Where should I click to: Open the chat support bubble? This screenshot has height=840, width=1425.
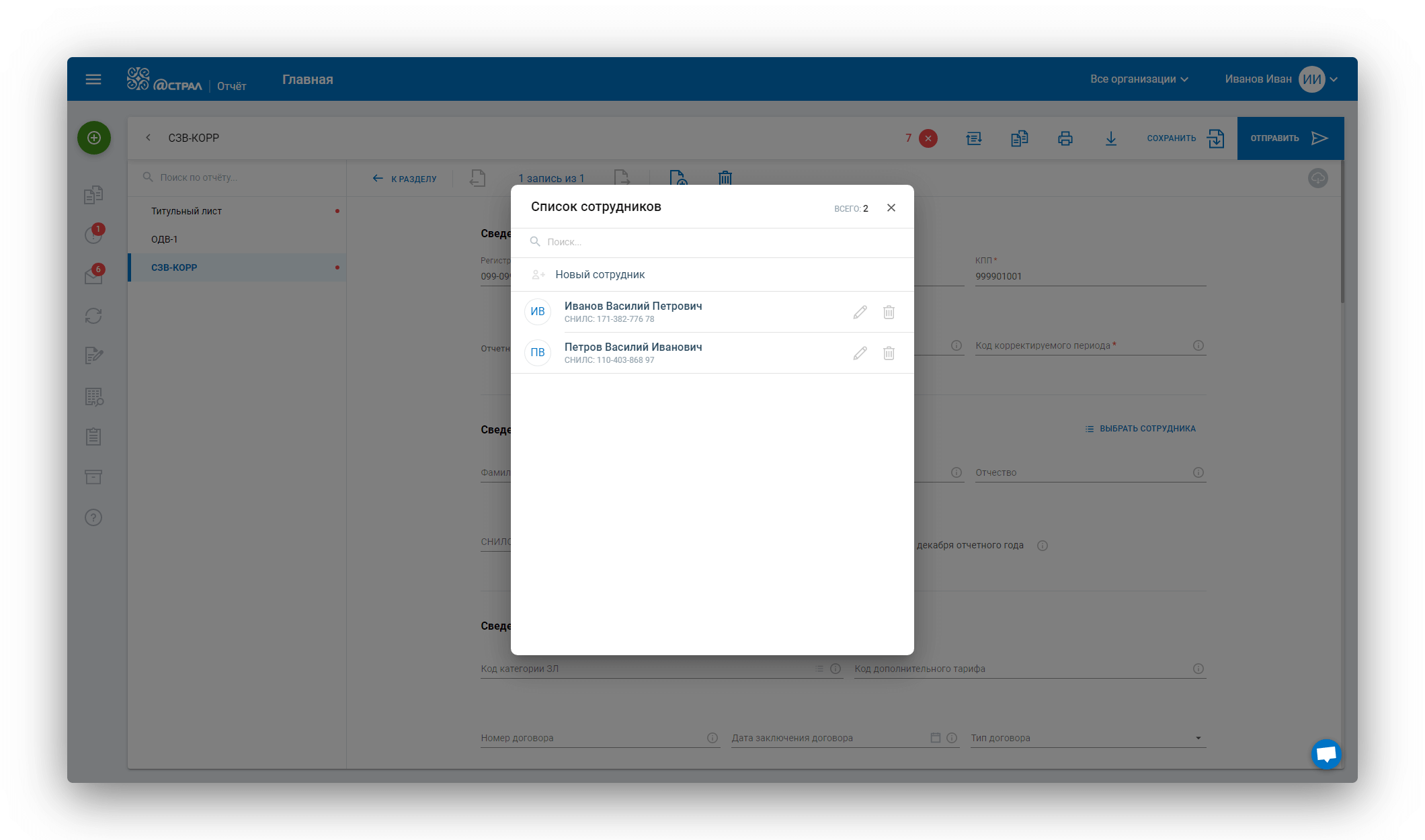[x=1326, y=754]
